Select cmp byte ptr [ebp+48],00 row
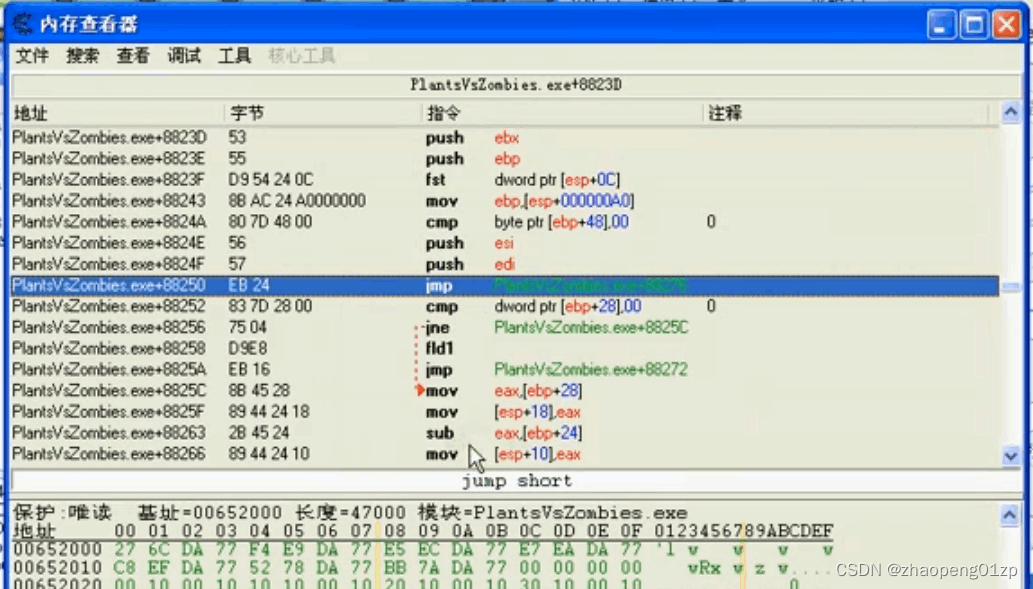Viewport: 1033px width, 589px height. [x=505, y=222]
